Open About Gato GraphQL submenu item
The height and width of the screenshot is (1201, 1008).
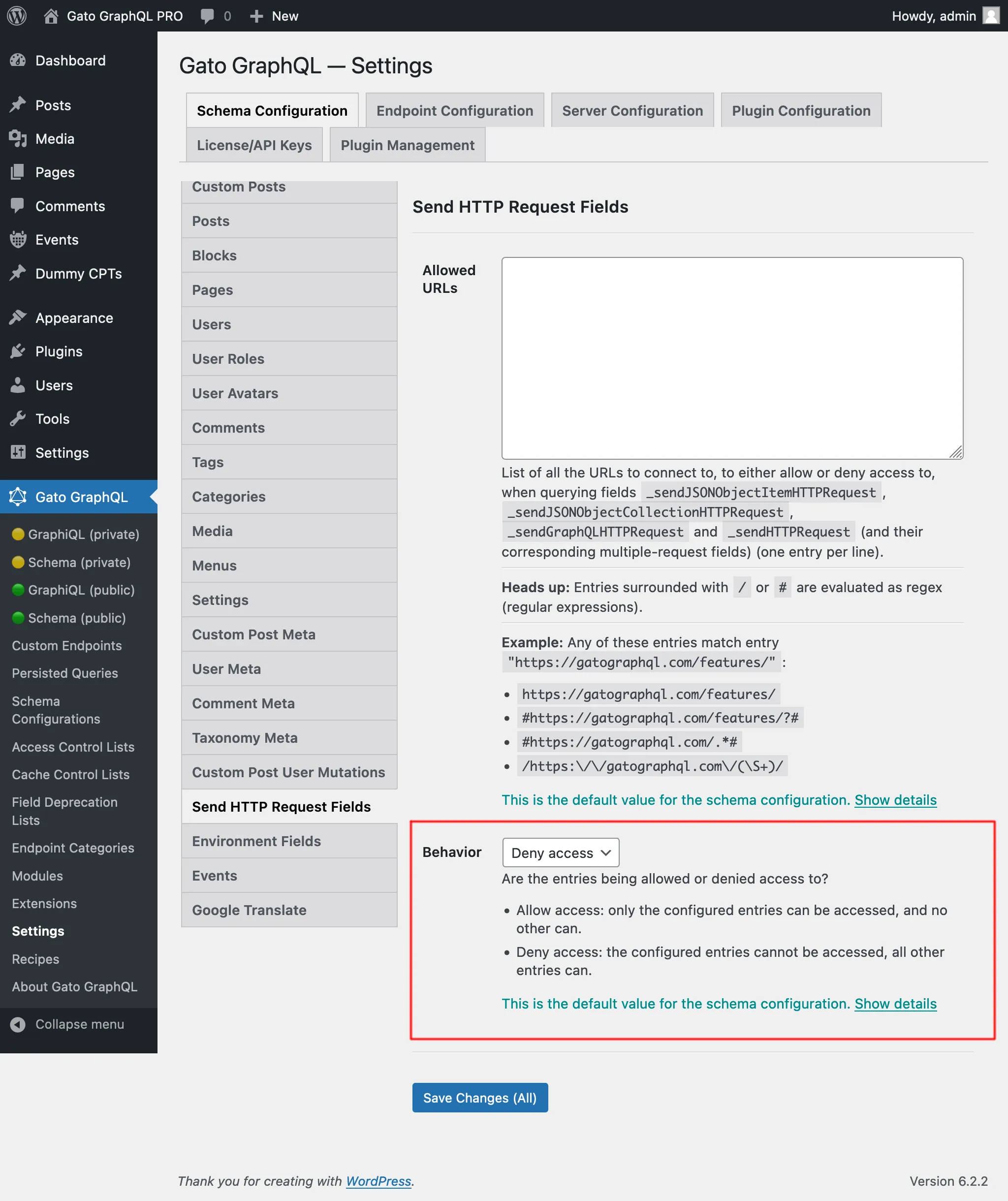click(x=75, y=986)
